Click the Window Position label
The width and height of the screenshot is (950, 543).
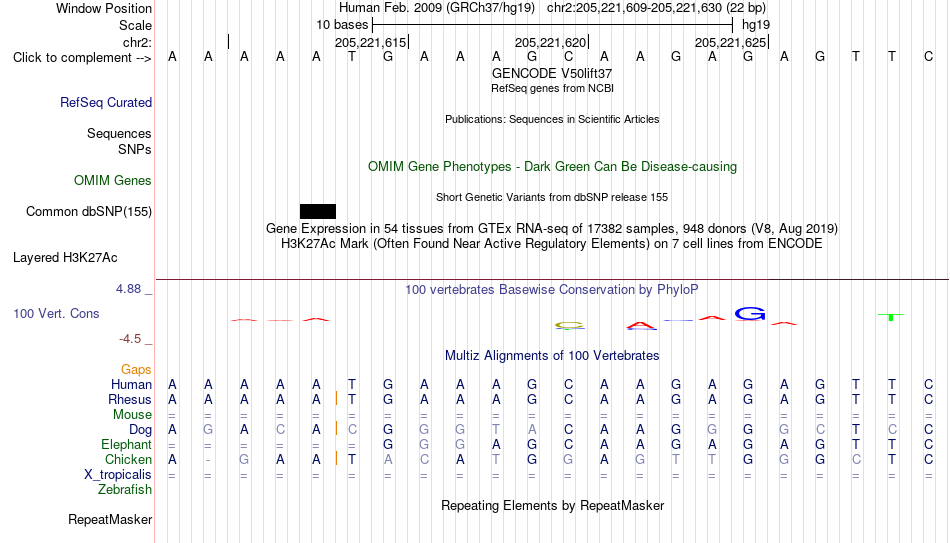click(104, 8)
